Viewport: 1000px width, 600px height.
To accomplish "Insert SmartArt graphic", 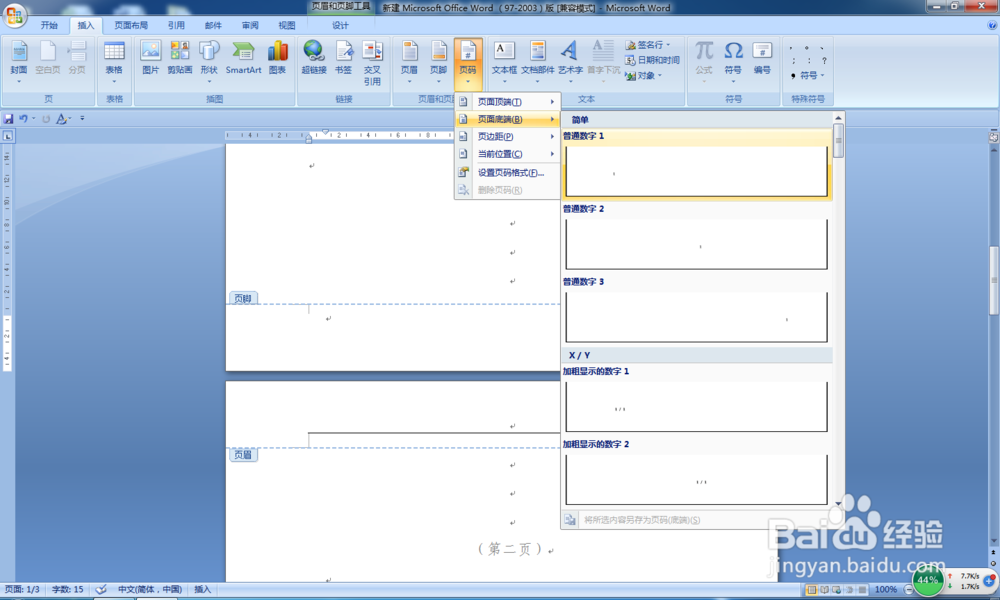I will tap(243, 58).
